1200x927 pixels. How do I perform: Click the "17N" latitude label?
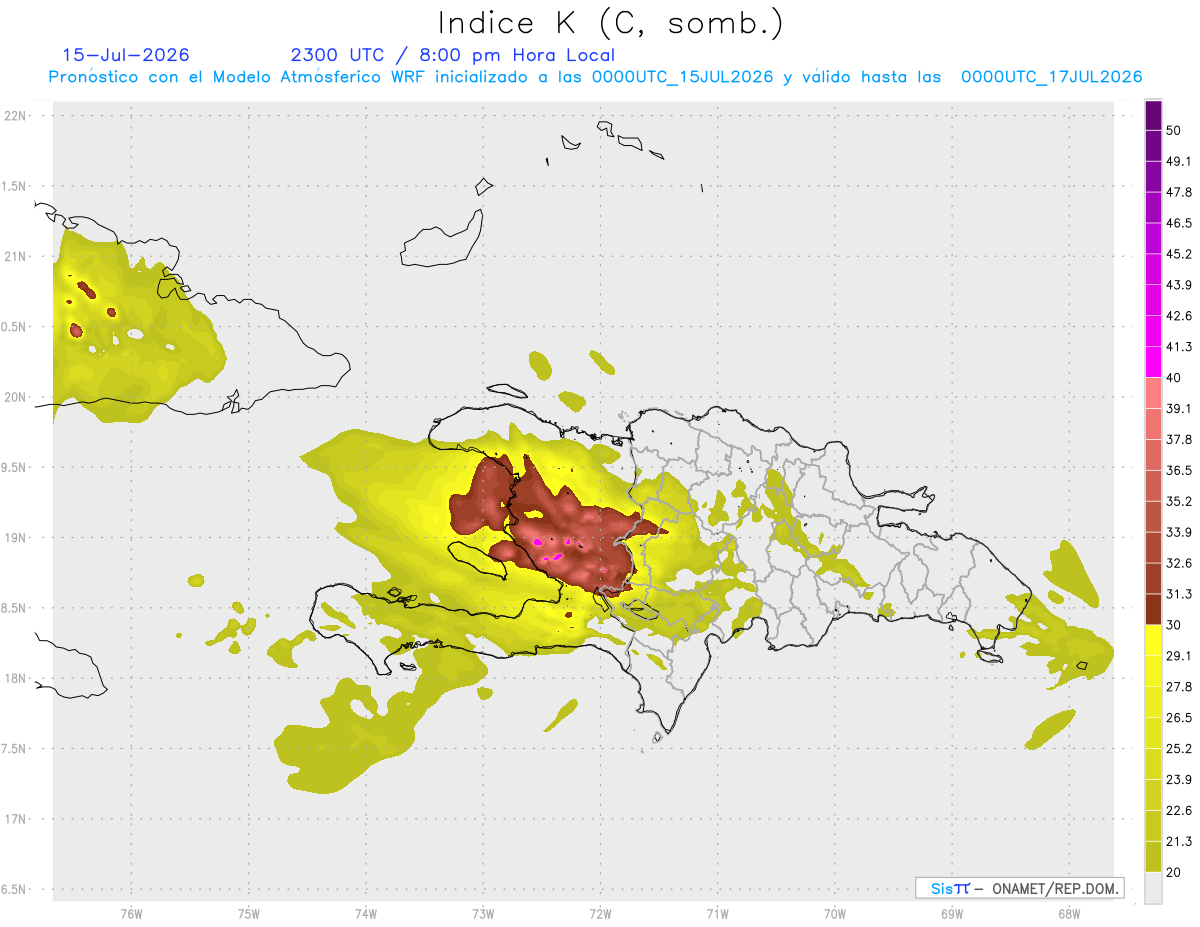[17, 819]
